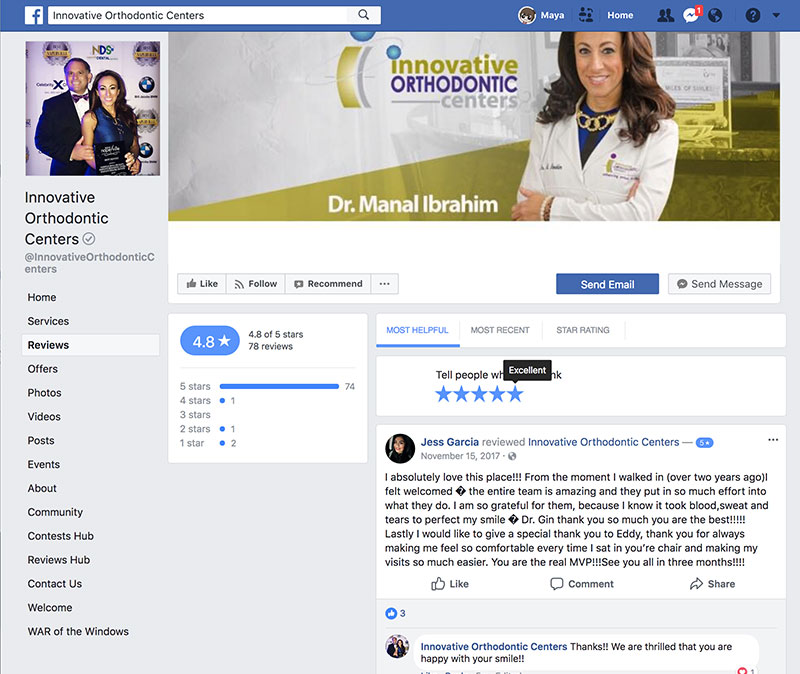Viewport: 800px width, 674px height.
Task: Share Jess Garcia's review
Action: point(712,584)
